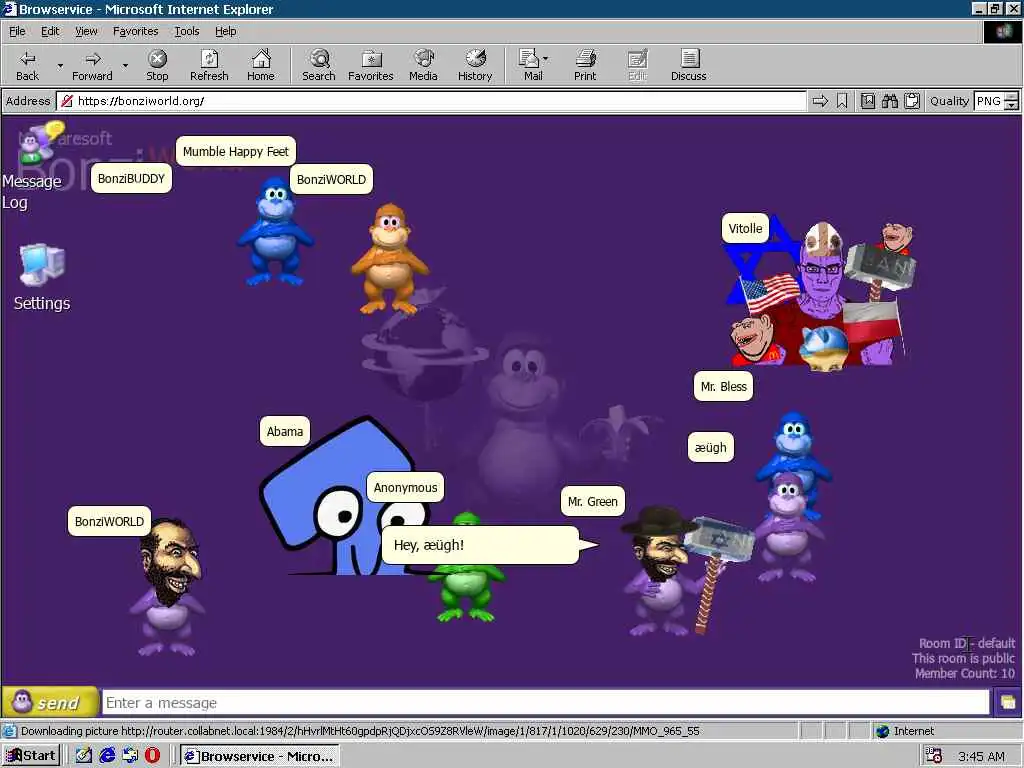Click the Abama name tag
Screen dimensions: 1024x768
pyautogui.click(x=285, y=431)
